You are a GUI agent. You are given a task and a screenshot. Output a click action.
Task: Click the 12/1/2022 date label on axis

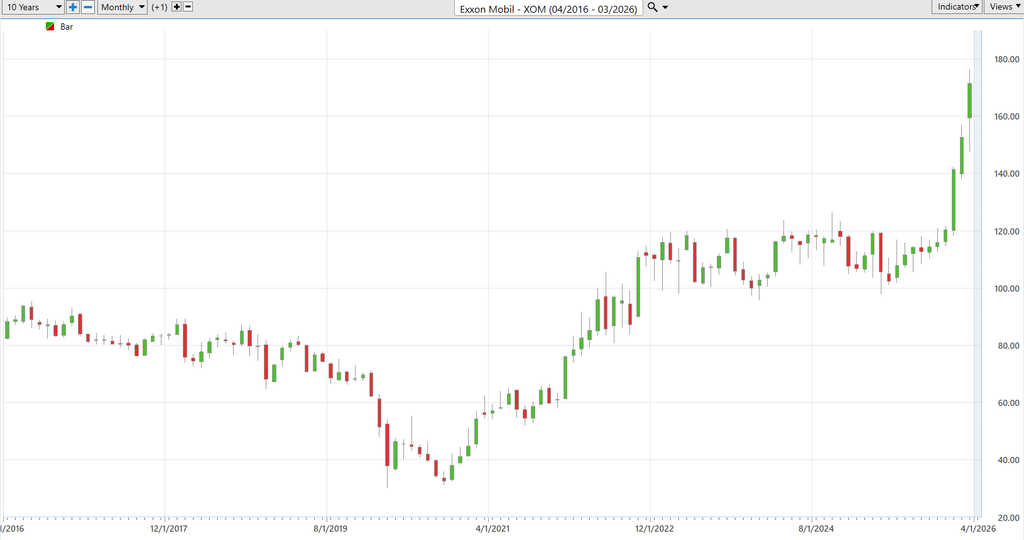click(x=650, y=528)
